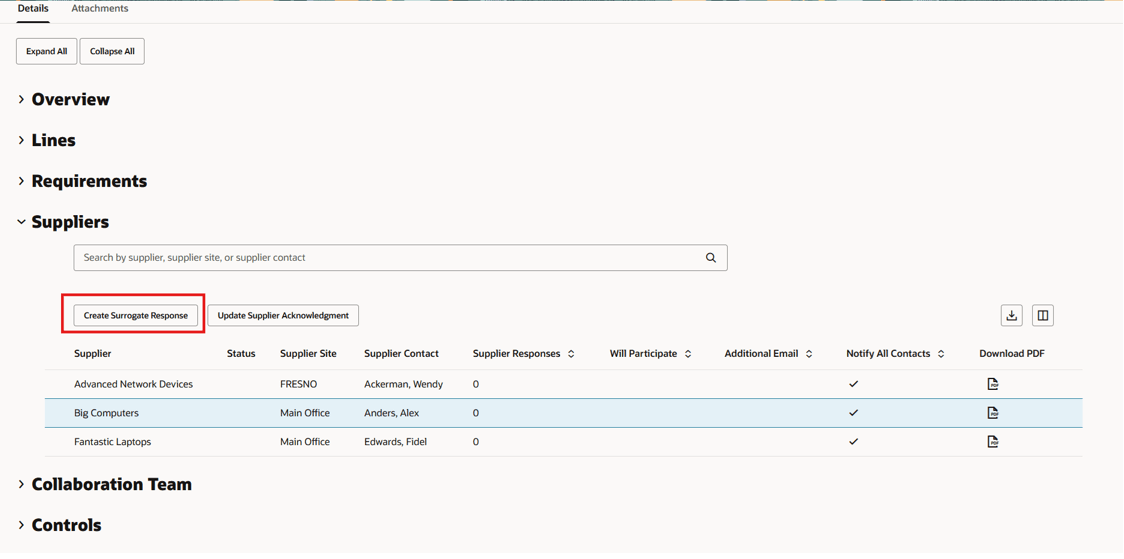The image size is (1124, 559).
Task: Download PDF for Big Computers
Action: tap(993, 413)
